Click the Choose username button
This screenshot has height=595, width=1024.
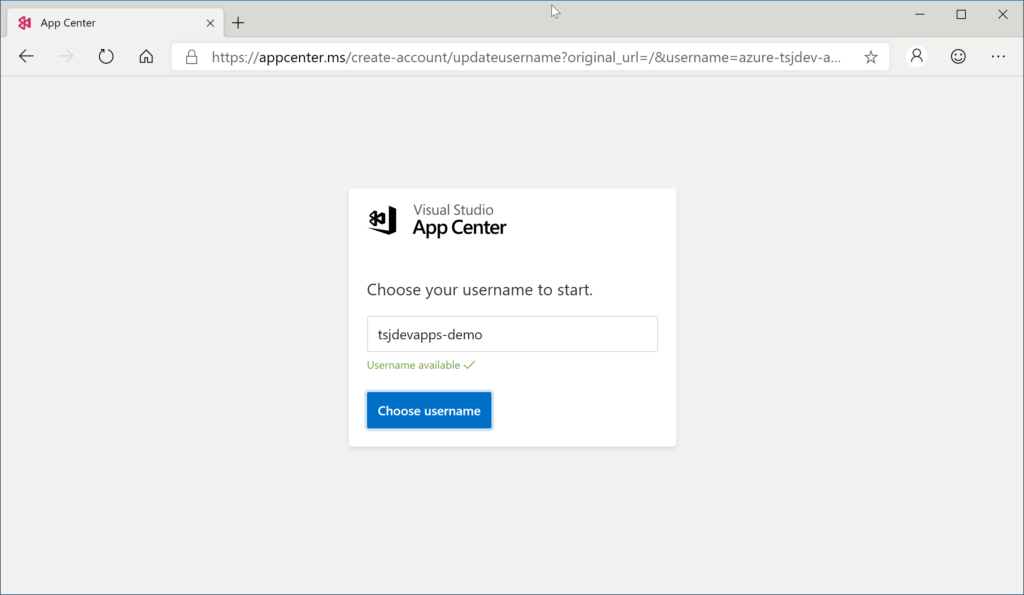click(x=429, y=410)
